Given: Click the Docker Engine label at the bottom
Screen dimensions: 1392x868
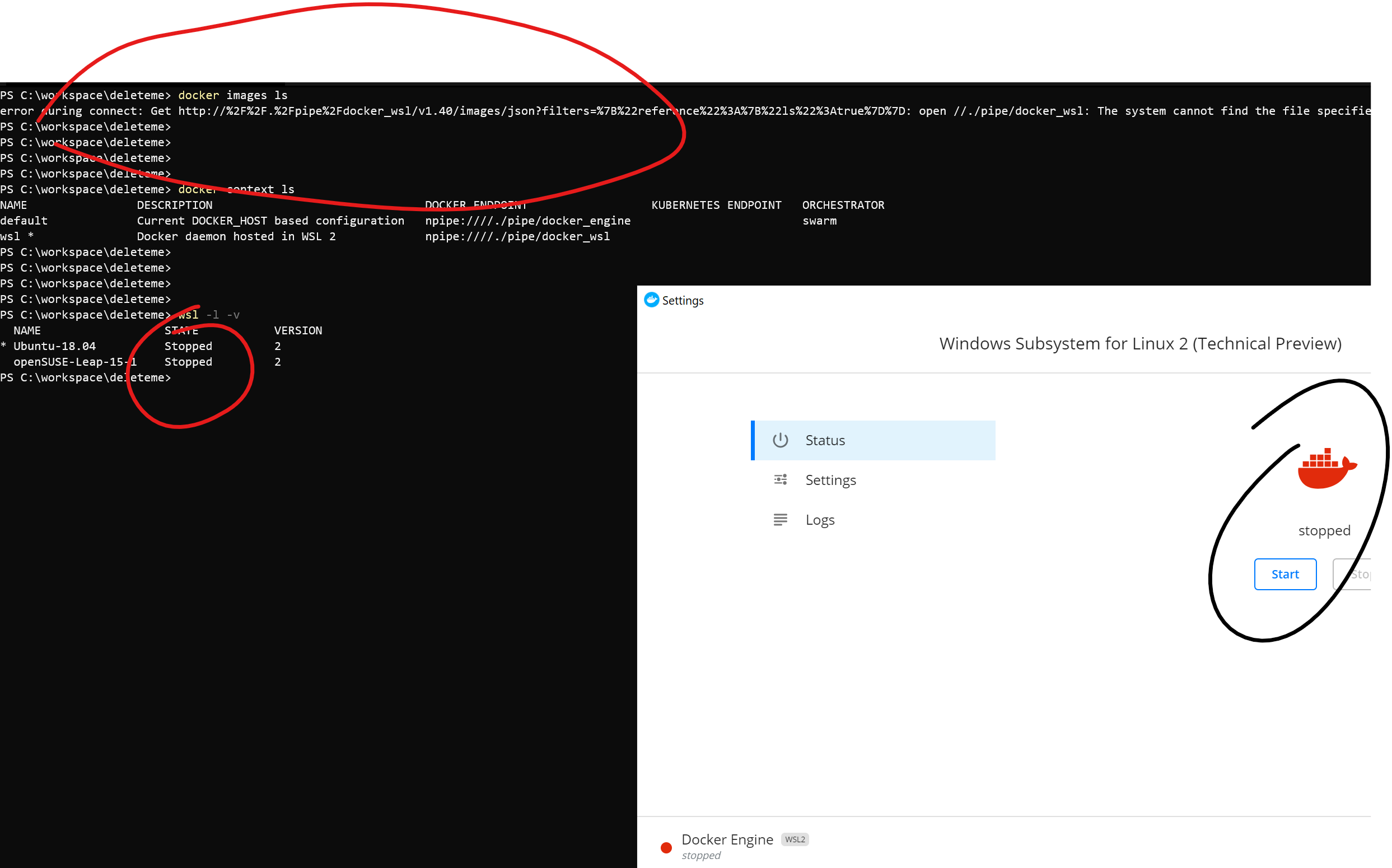Looking at the screenshot, I should pyautogui.click(x=727, y=839).
